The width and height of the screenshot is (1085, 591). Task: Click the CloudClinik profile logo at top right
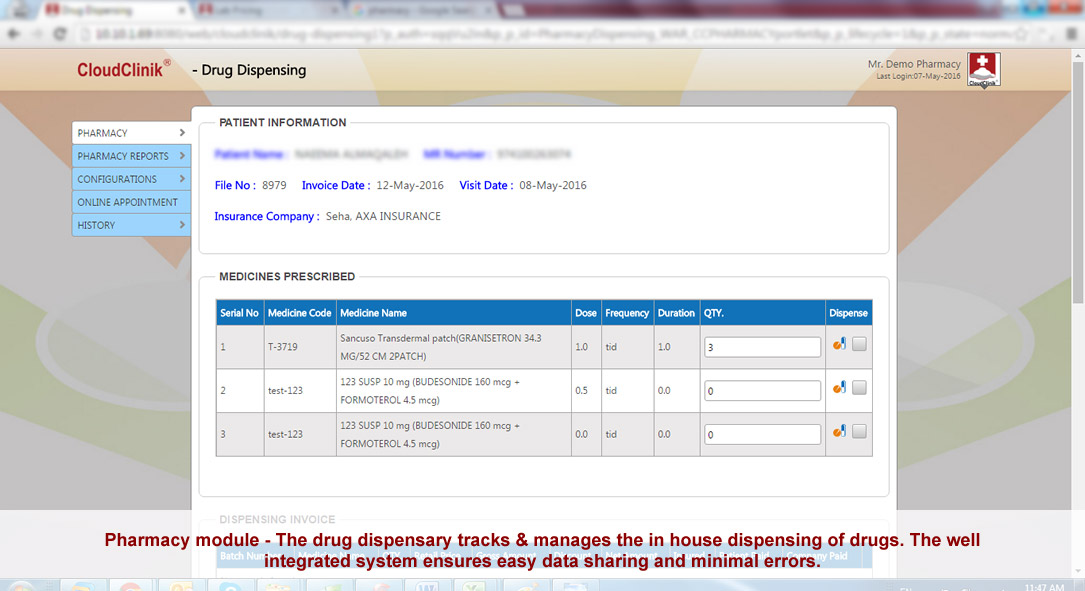[983, 70]
